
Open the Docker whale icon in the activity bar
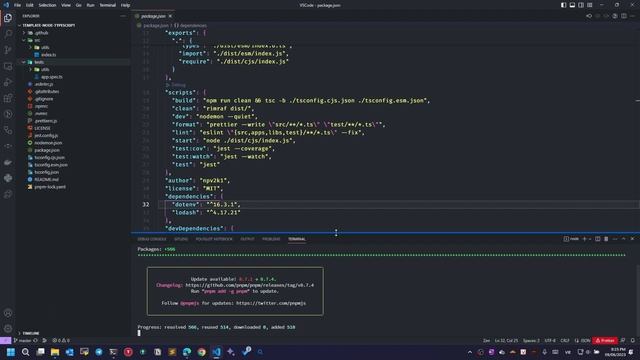[8, 162]
